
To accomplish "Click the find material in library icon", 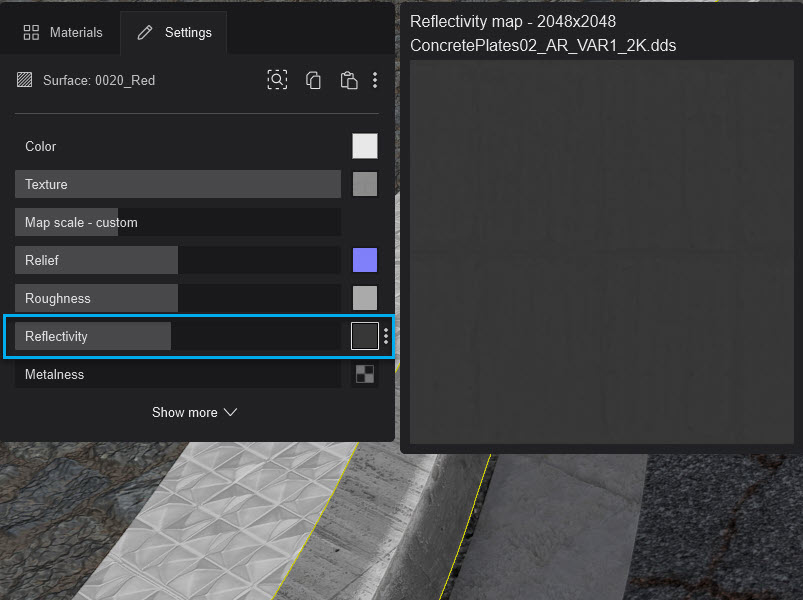I will point(277,80).
